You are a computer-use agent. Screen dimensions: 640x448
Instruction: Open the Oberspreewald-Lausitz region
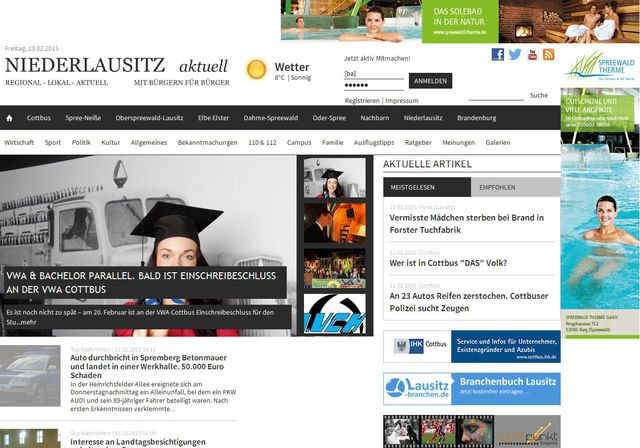point(149,118)
